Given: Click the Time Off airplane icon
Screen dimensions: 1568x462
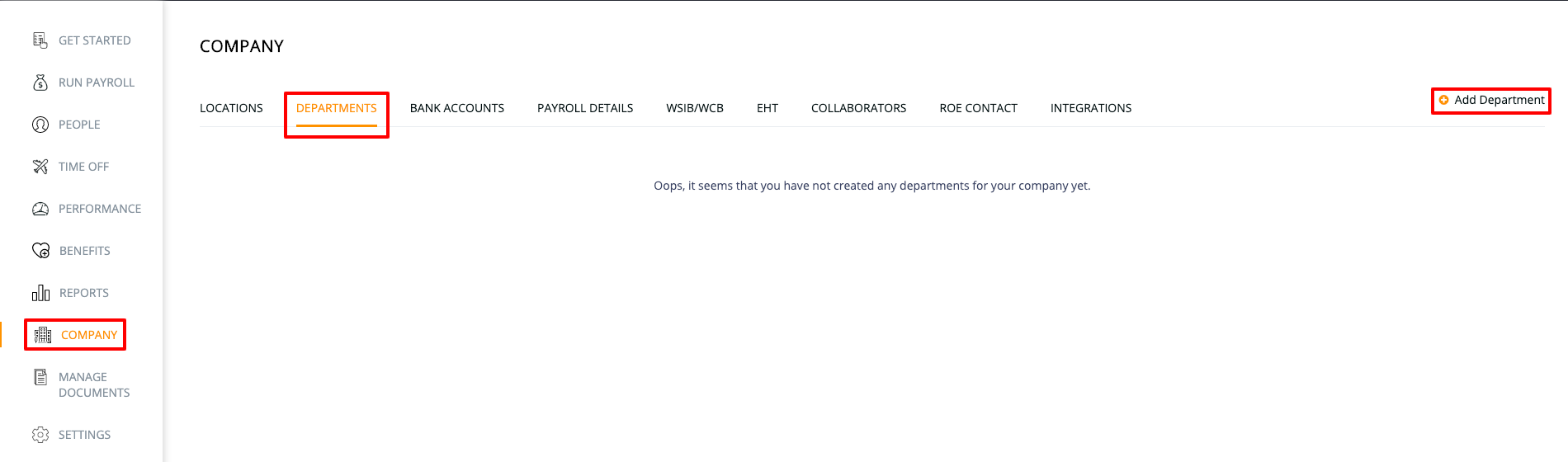Looking at the screenshot, I should point(40,167).
